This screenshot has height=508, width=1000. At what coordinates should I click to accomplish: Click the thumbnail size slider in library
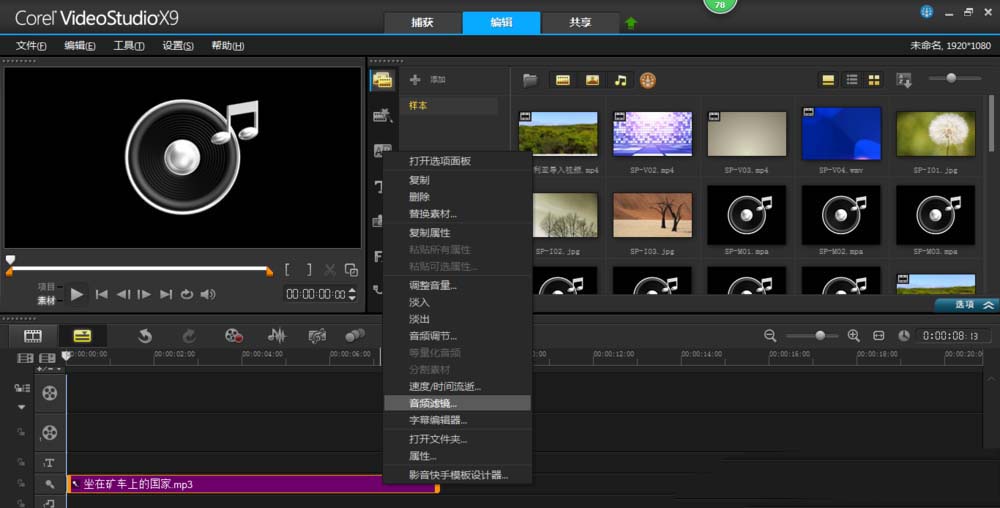(951, 78)
